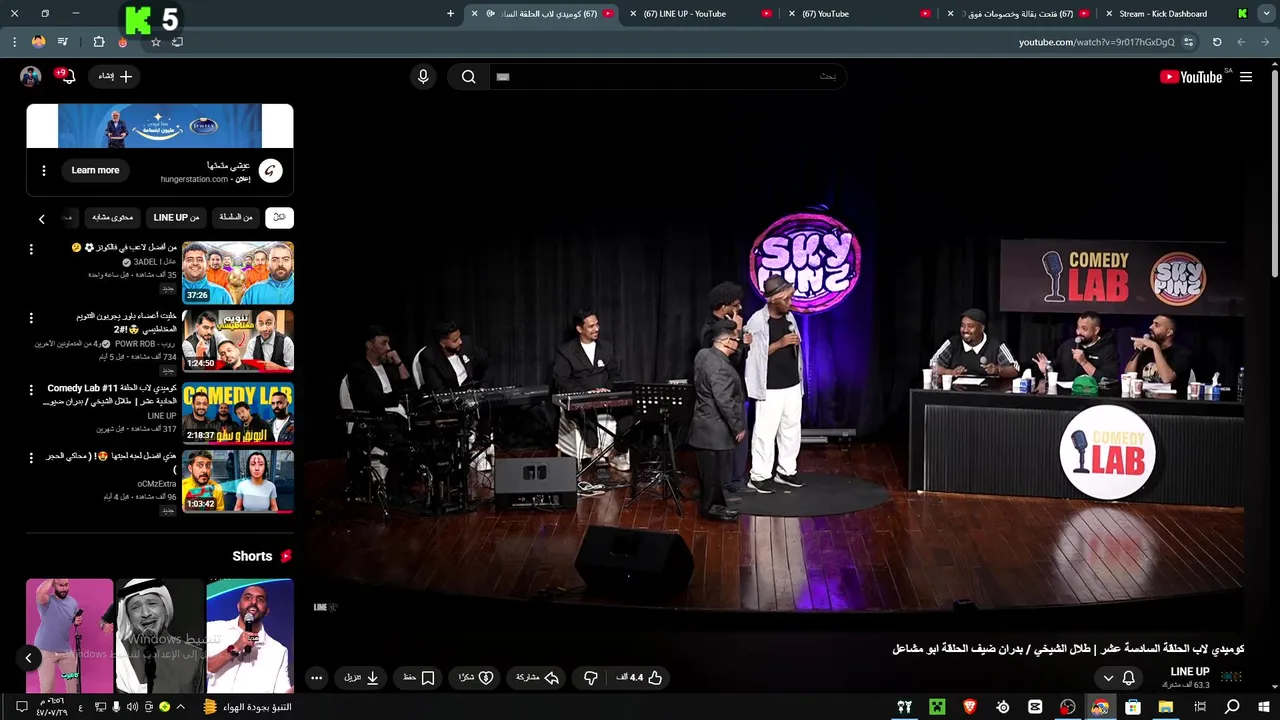
Task: Open the notifications bell with 9+ badge
Action: 66,76
